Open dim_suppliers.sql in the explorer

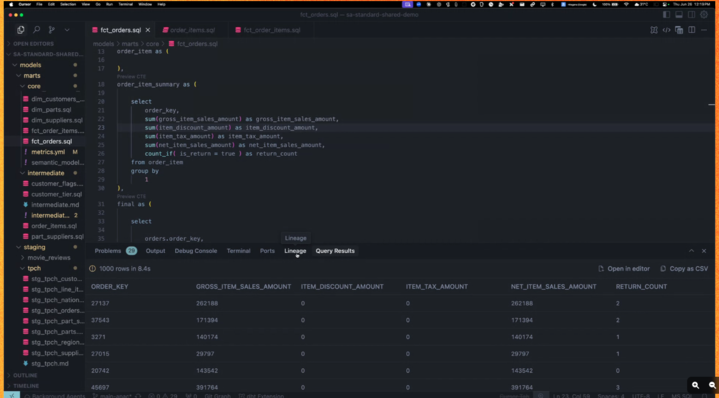click(57, 120)
